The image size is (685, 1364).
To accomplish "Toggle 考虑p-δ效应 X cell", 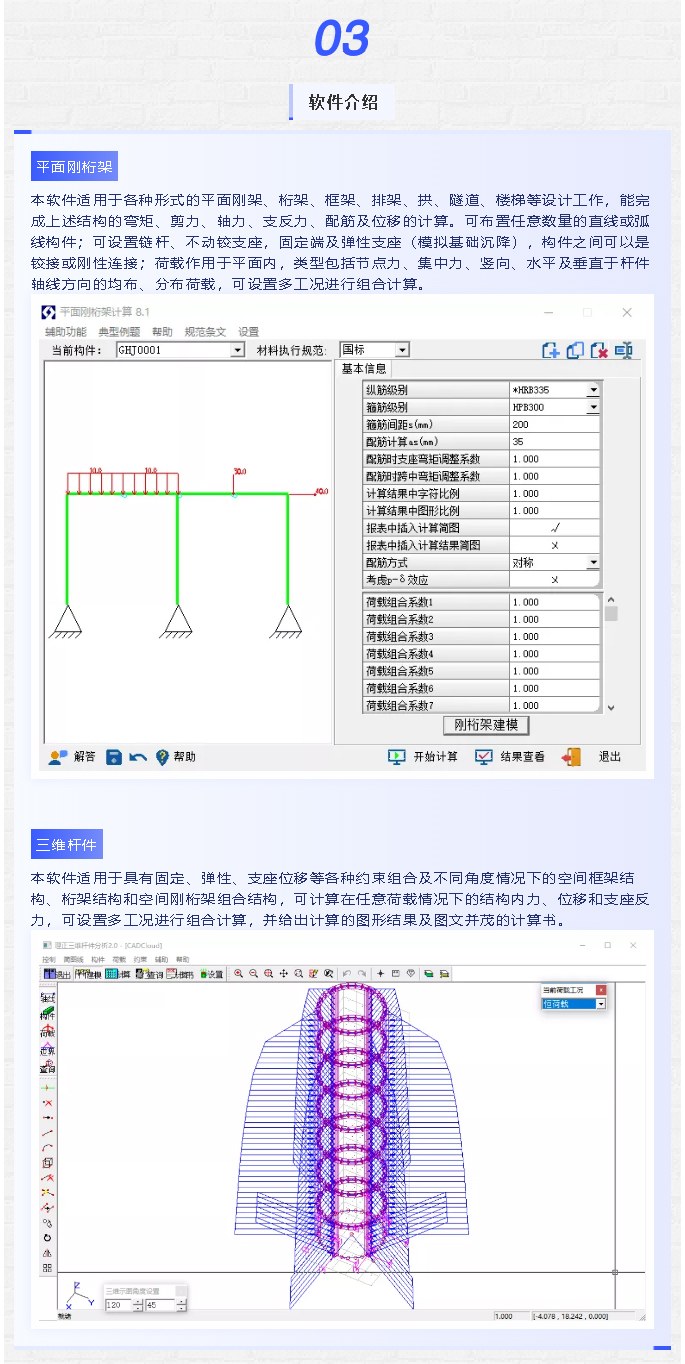I will [x=554, y=580].
